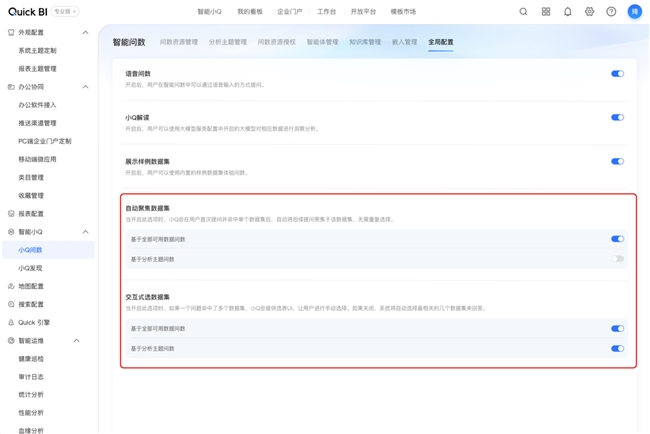Select 审计日志 in the sidebar
The width and height of the screenshot is (650, 434).
(x=31, y=377)
